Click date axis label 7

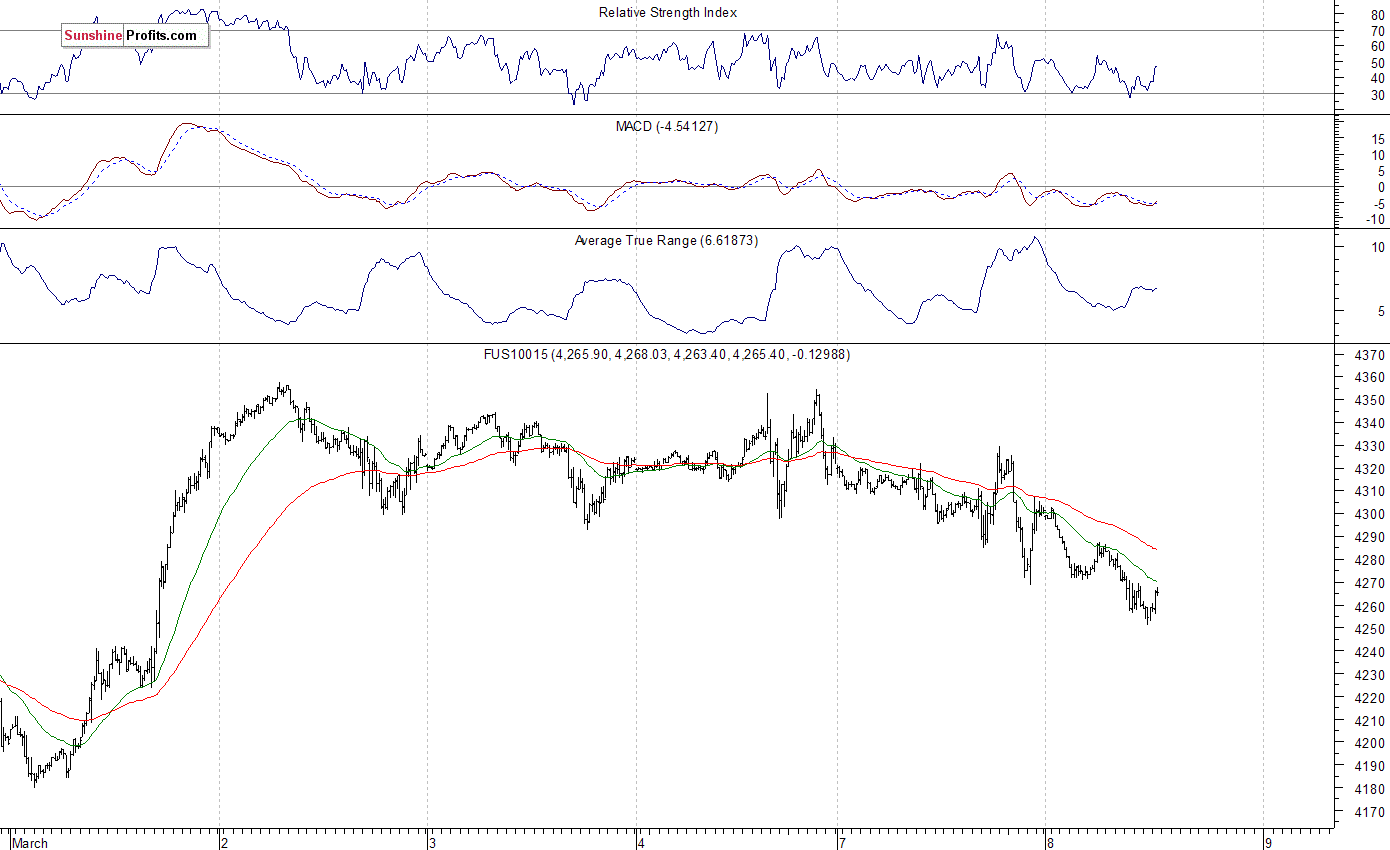click(842, 843)
